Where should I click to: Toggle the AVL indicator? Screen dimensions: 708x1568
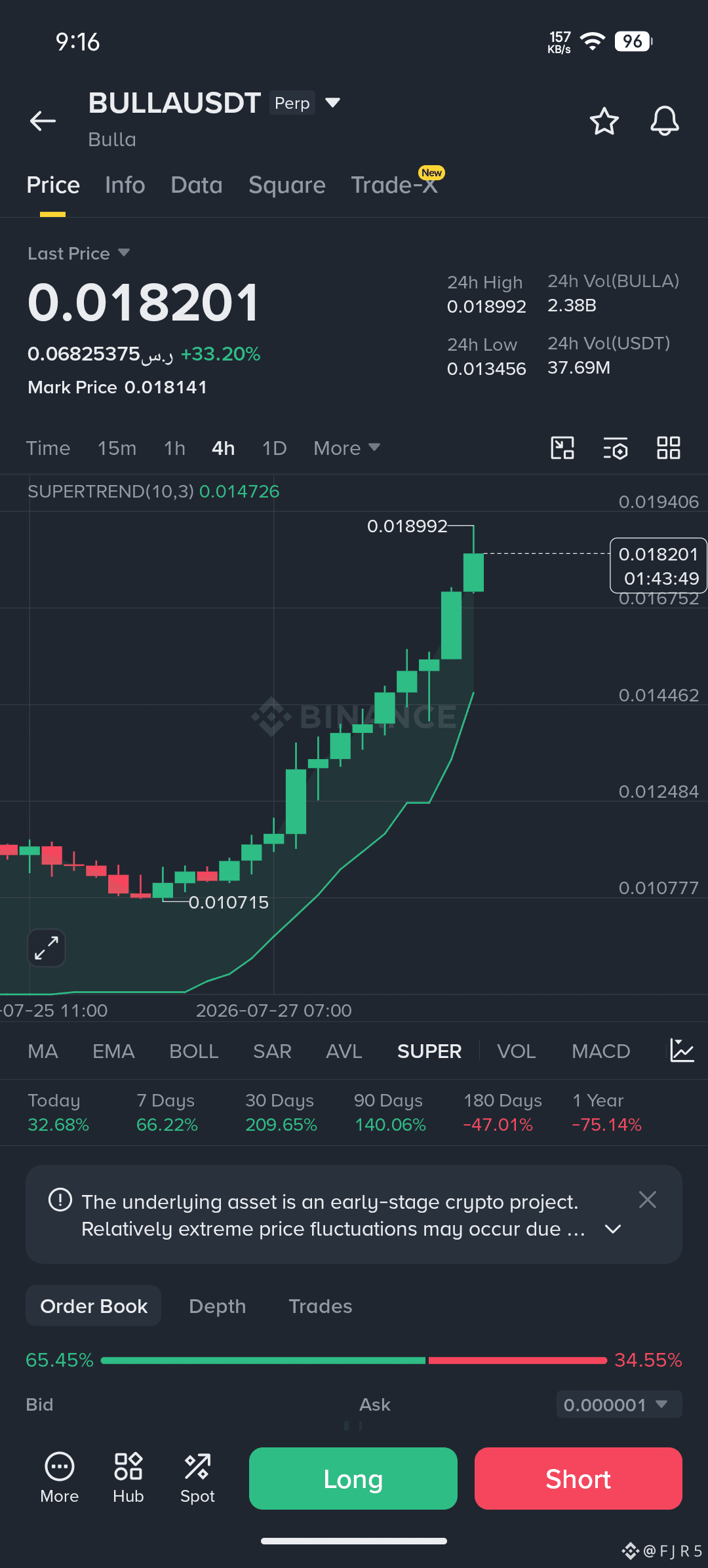[344, 1051]
